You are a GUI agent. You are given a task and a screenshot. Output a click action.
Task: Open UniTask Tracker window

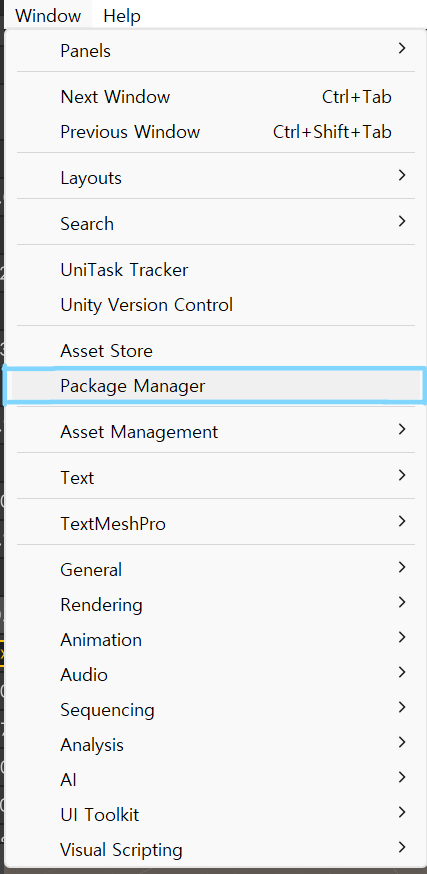(x=215, y=270)
